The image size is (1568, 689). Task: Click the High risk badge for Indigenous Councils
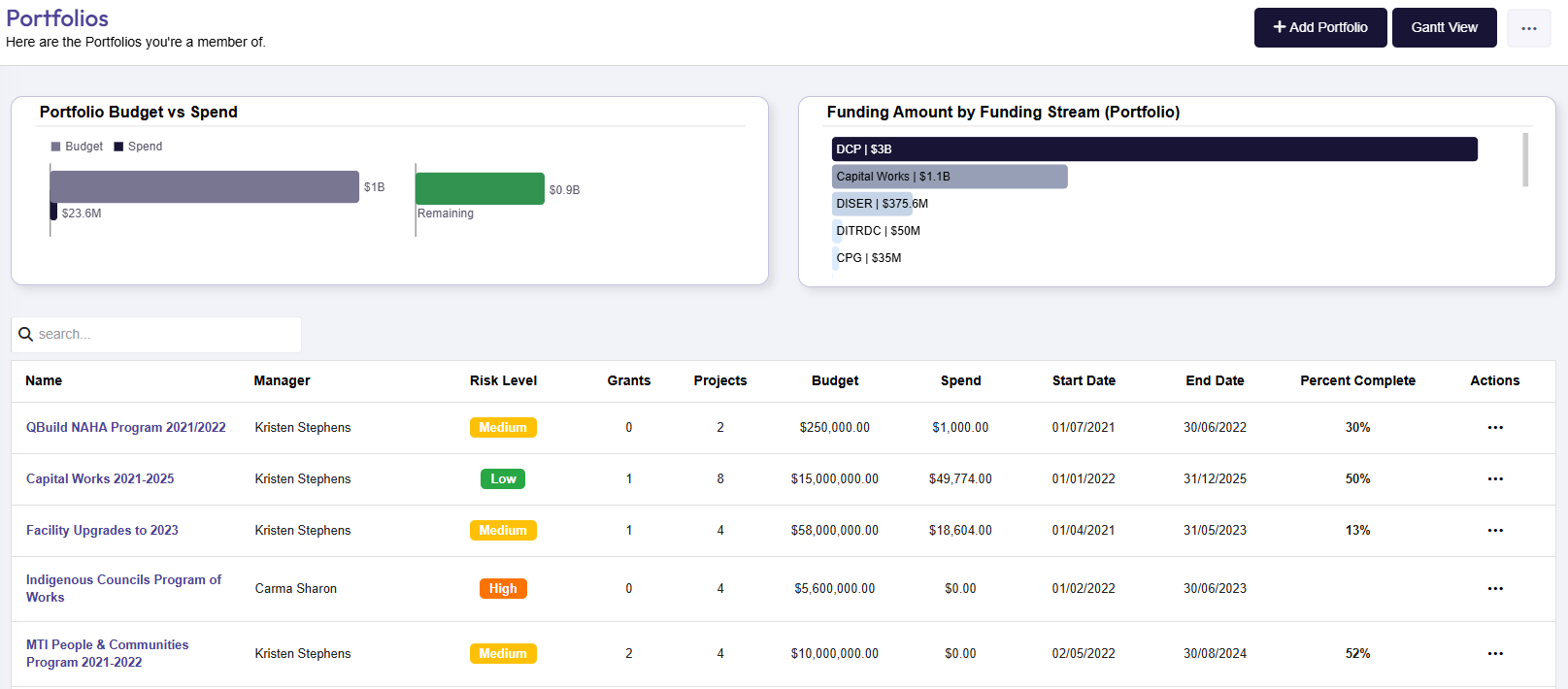[503, 588]
